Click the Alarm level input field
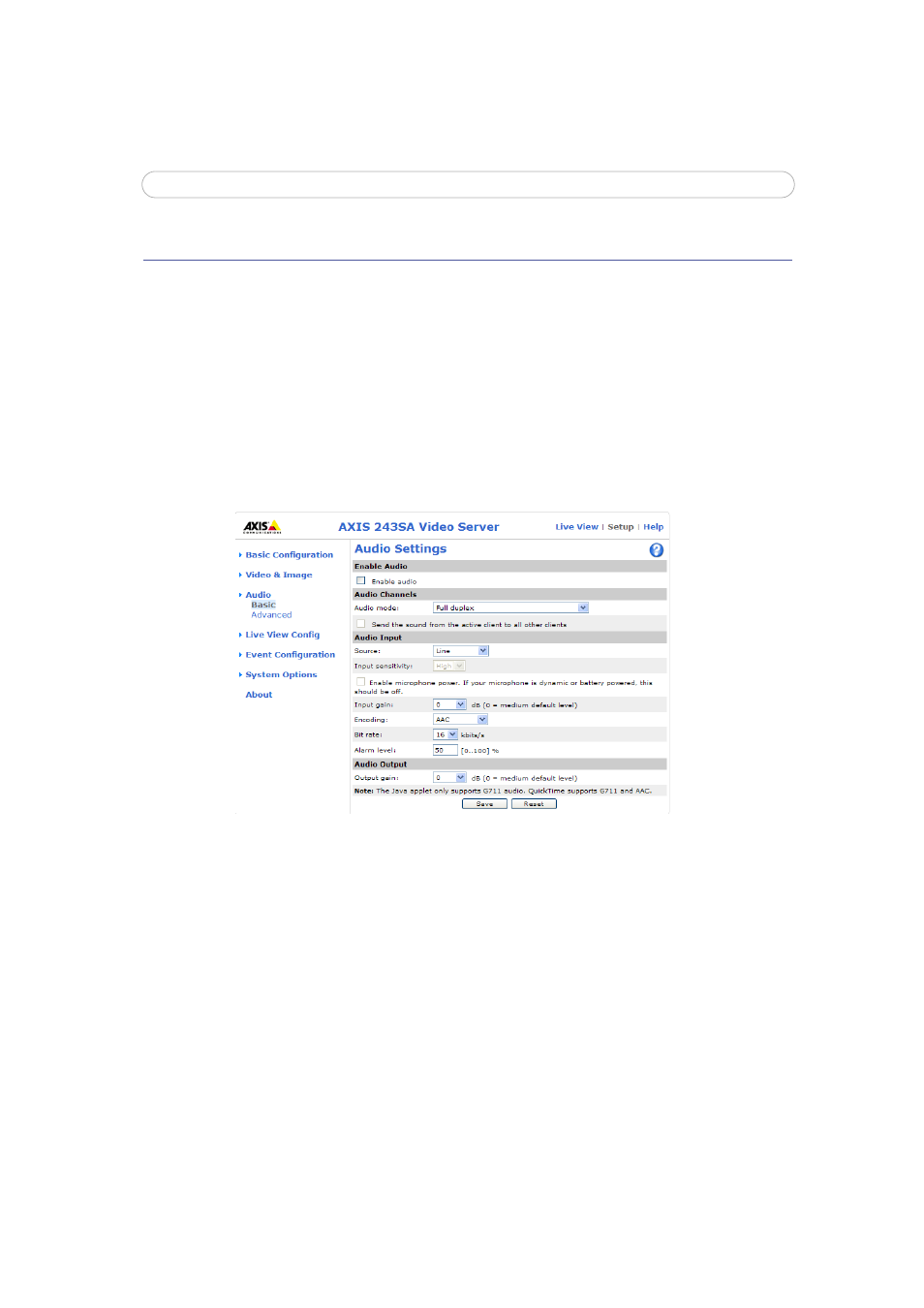Viewport: 924px width, 1308px height. (445, 751)
